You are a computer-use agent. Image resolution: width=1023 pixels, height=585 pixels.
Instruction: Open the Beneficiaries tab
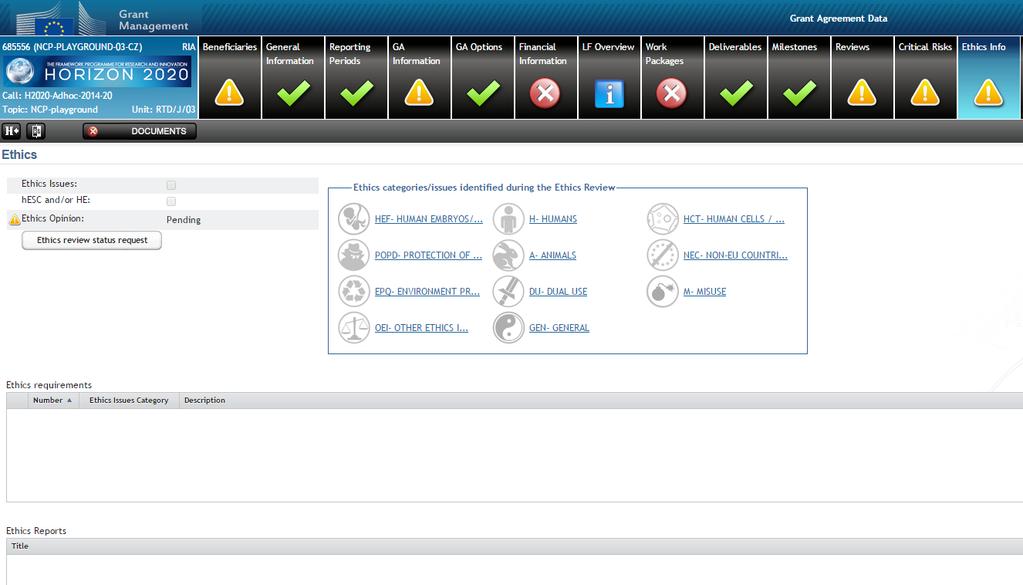230,78
